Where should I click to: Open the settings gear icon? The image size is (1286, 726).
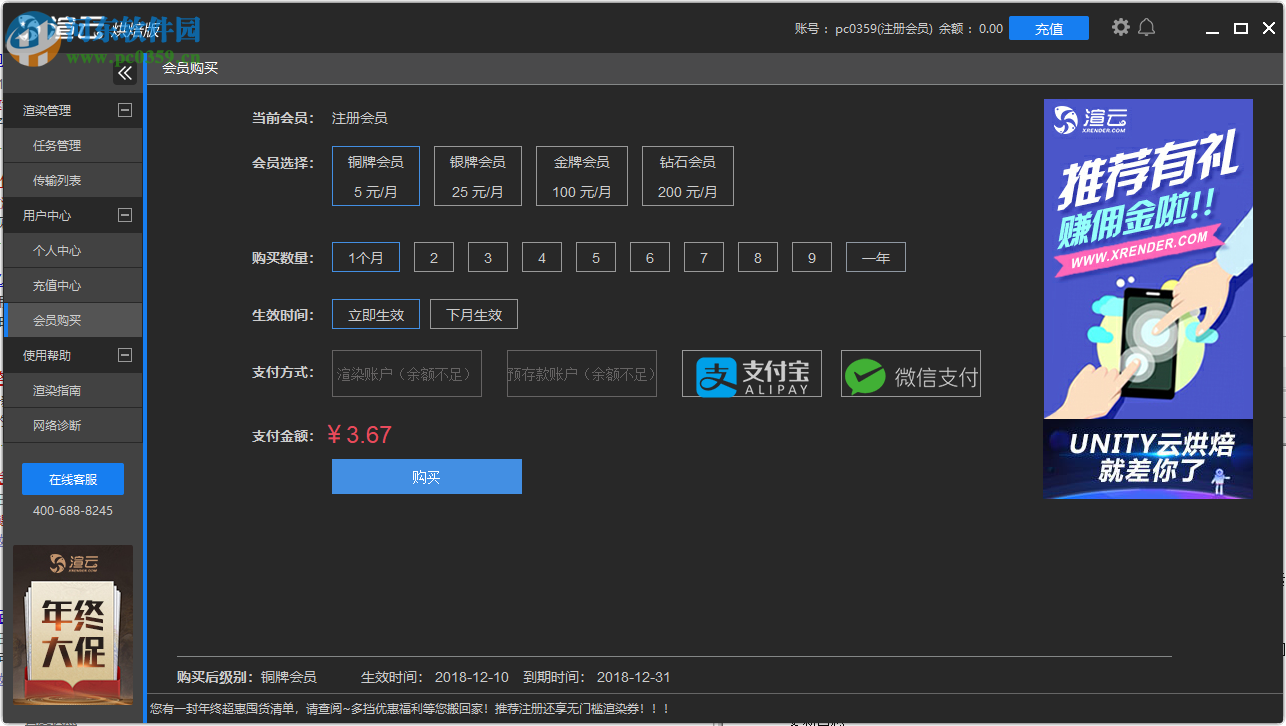[1121, 27]
